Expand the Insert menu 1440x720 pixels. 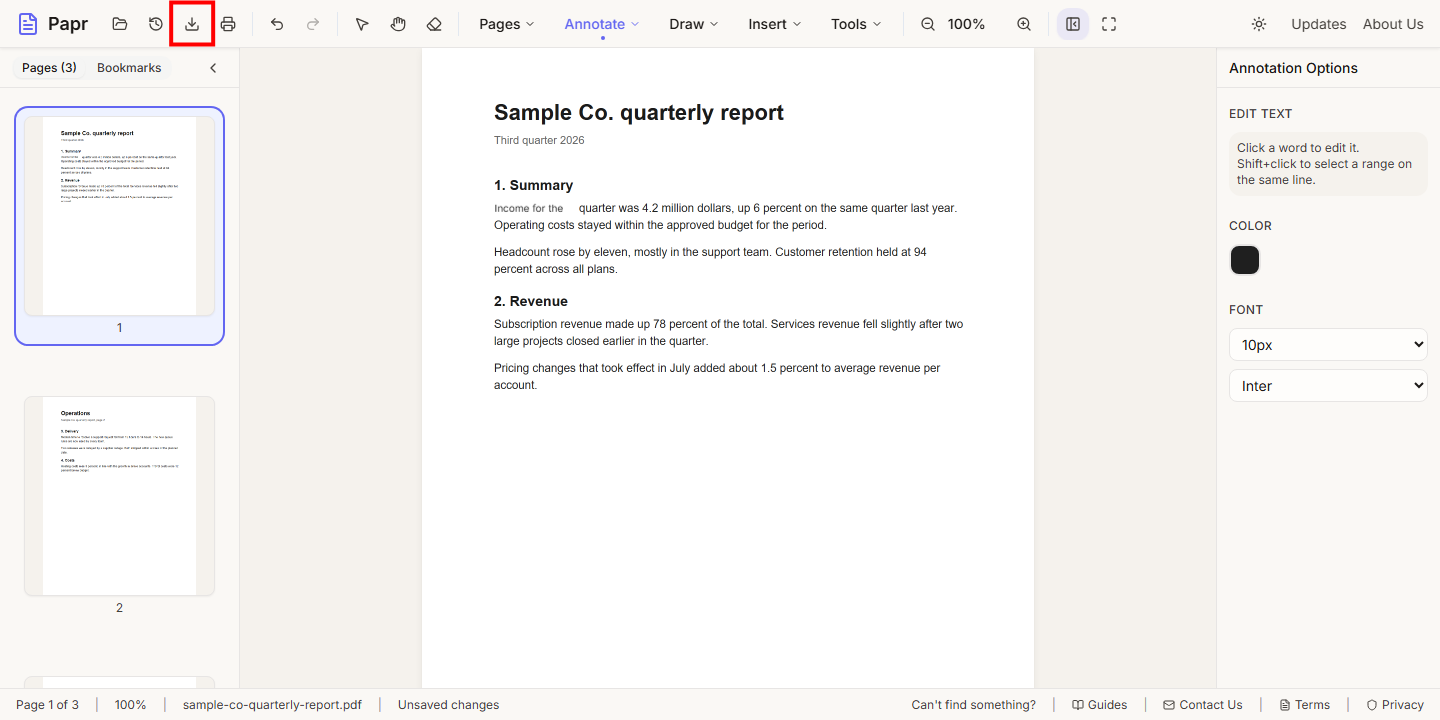click(x=775, y=24)
